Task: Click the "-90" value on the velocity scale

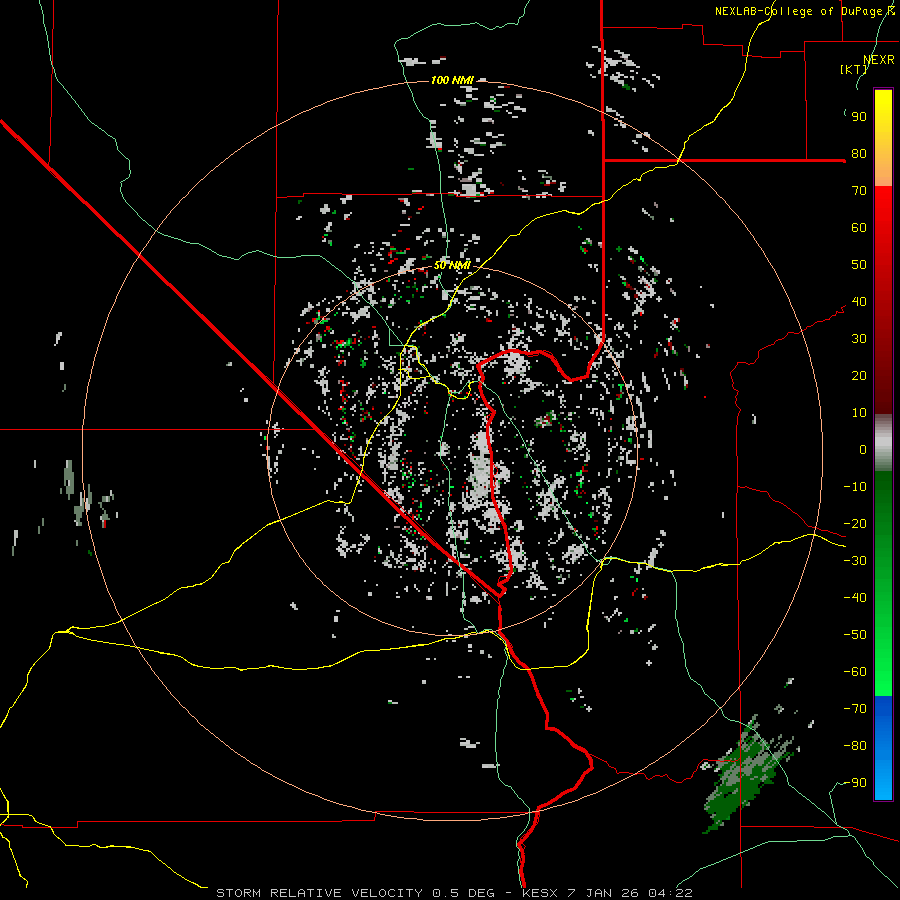Action: pyautogui.click(x=855, y=782)
